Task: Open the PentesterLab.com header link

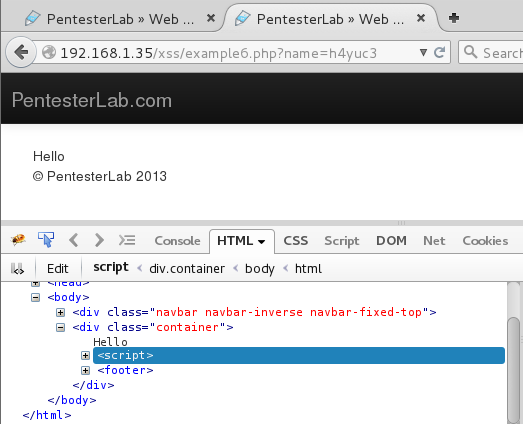Action: pos(92,100)
